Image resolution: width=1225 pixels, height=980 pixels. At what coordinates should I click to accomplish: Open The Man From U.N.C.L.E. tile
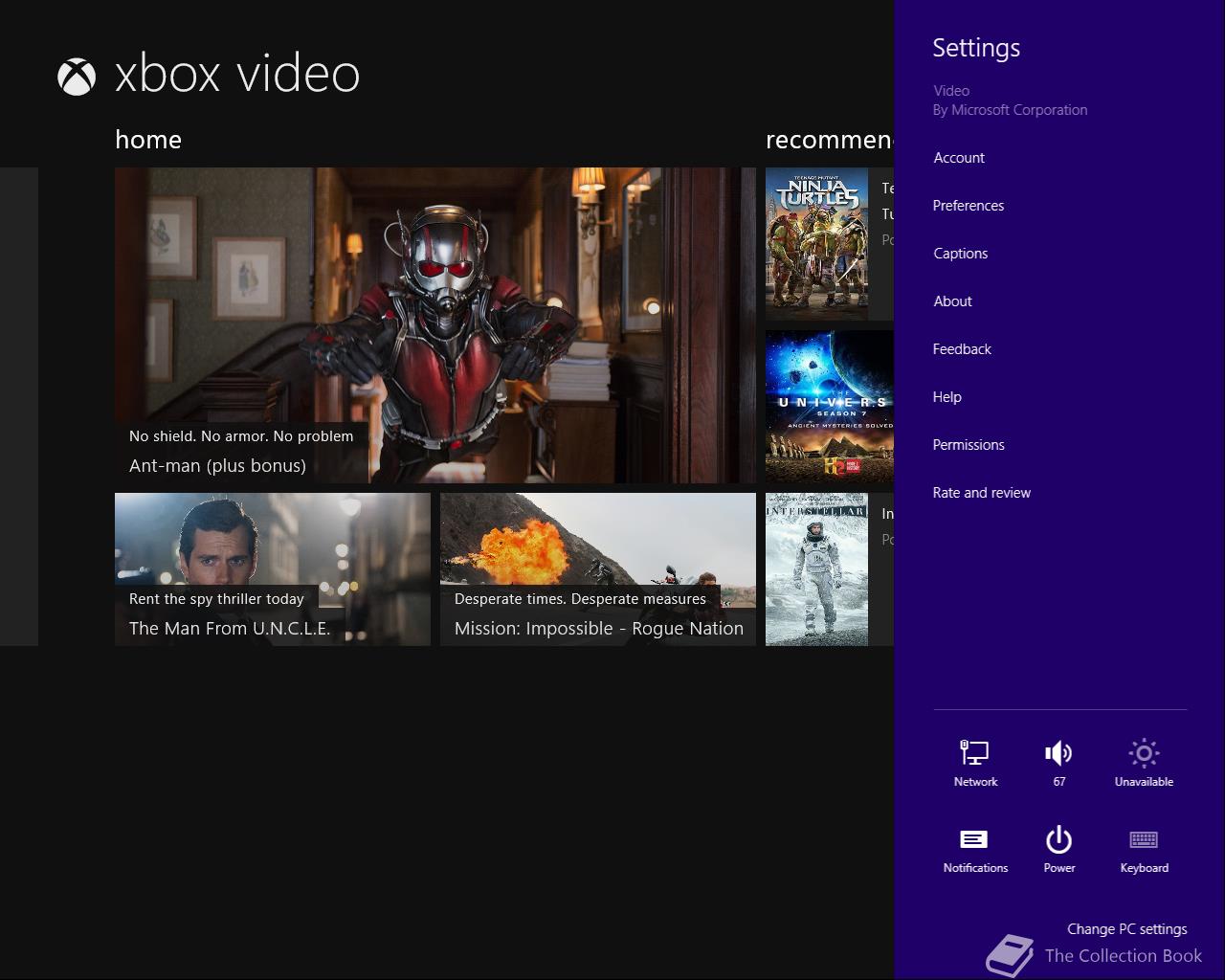[273, 569]
